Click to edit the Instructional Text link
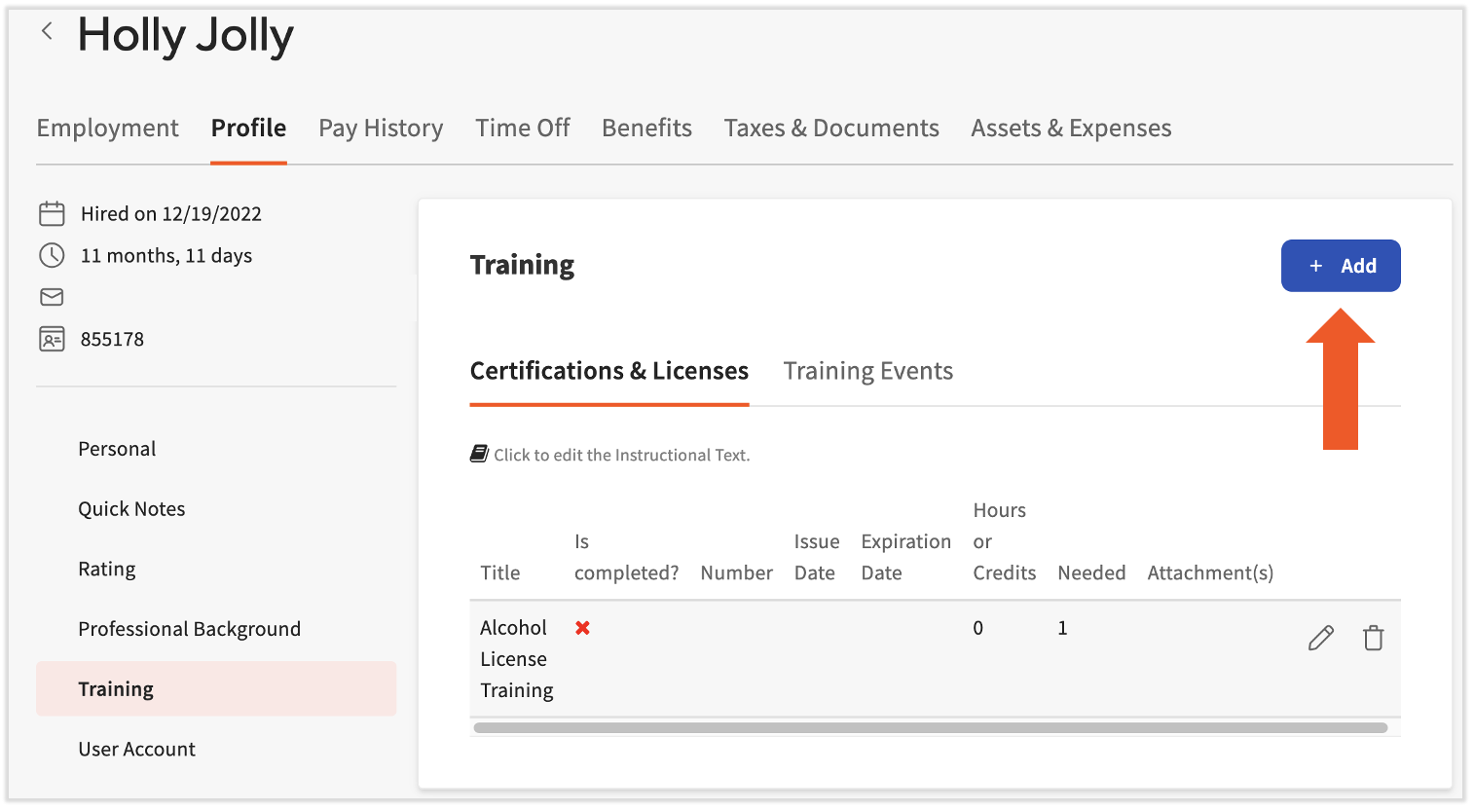The height and width of the screenshot is (812, 1474). 621,455
